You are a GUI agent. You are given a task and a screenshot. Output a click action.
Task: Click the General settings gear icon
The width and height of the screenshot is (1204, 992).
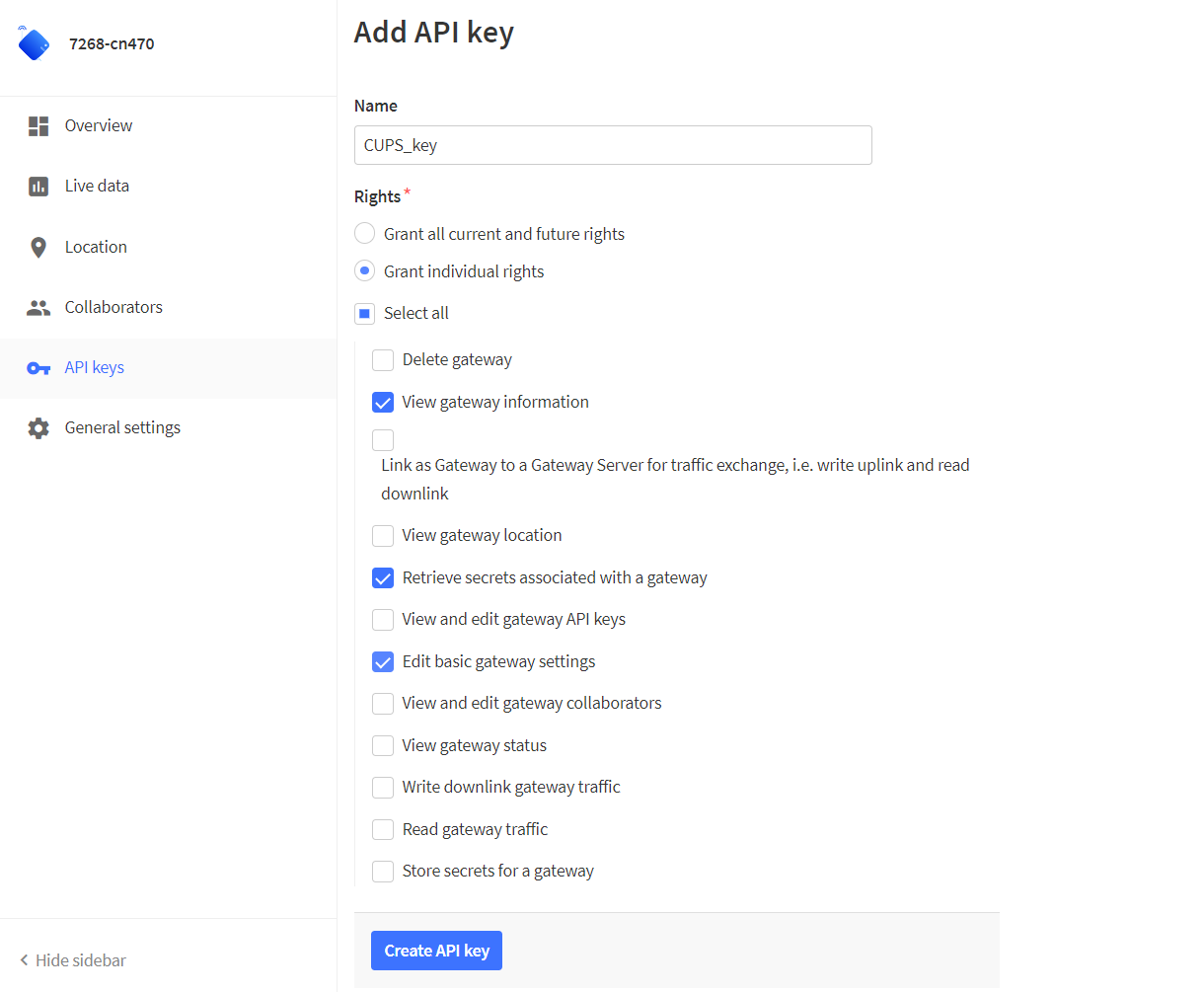[38, 428]
